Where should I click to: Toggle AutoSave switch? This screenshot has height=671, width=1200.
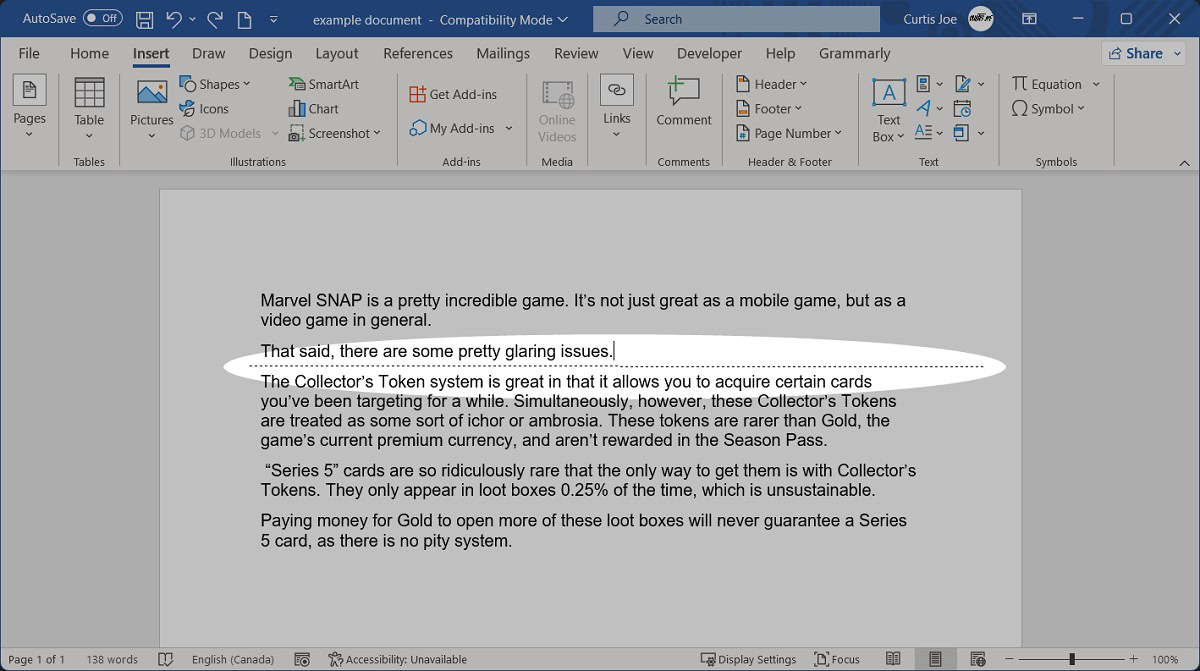pyautogui.click(x=102, y=18)
